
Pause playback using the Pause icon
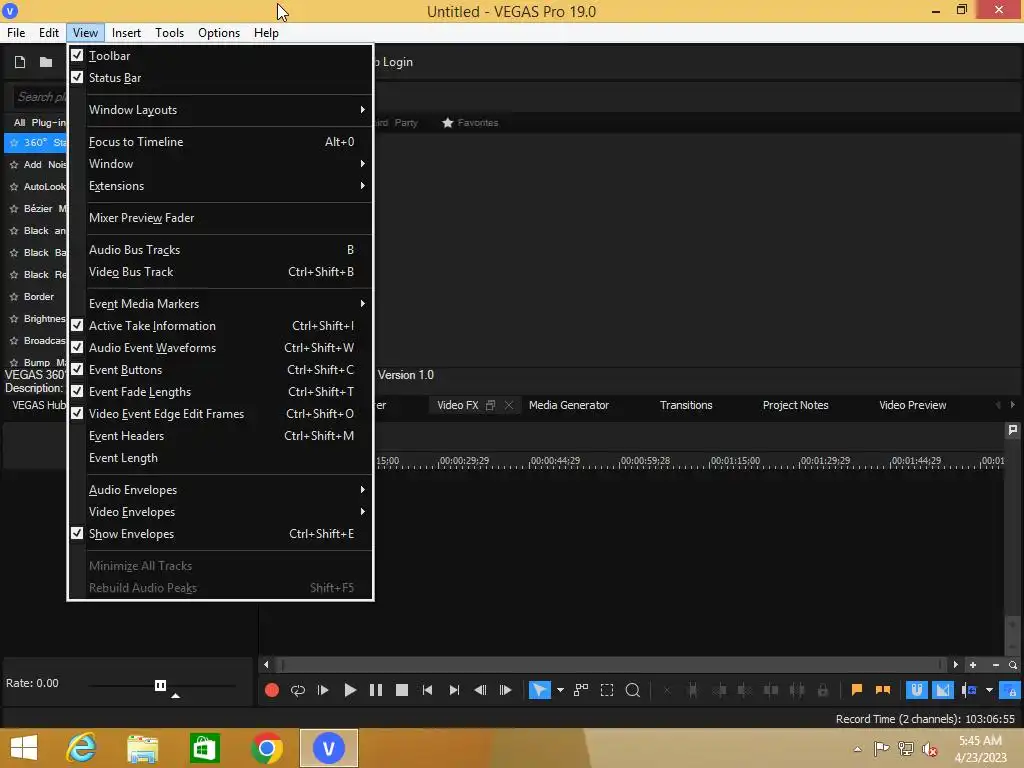(376, 690)
